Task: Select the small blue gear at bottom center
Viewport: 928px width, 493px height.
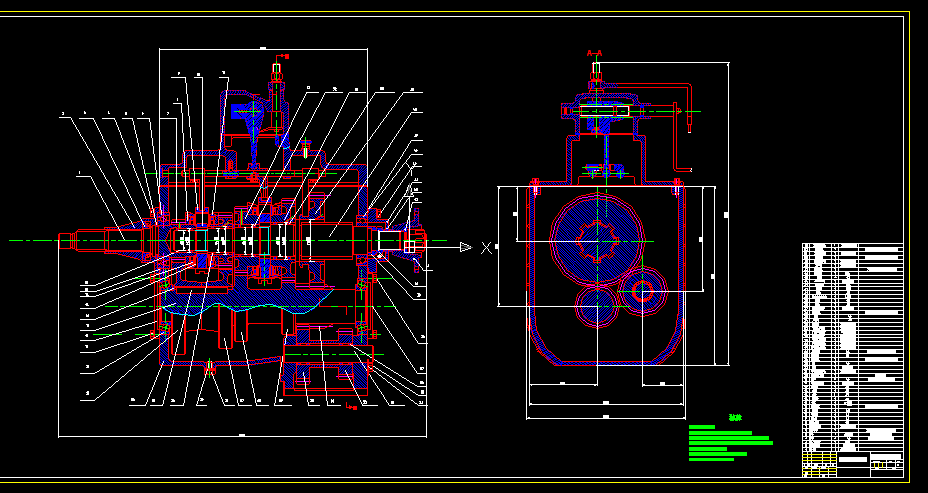Action: pos(596,305)
